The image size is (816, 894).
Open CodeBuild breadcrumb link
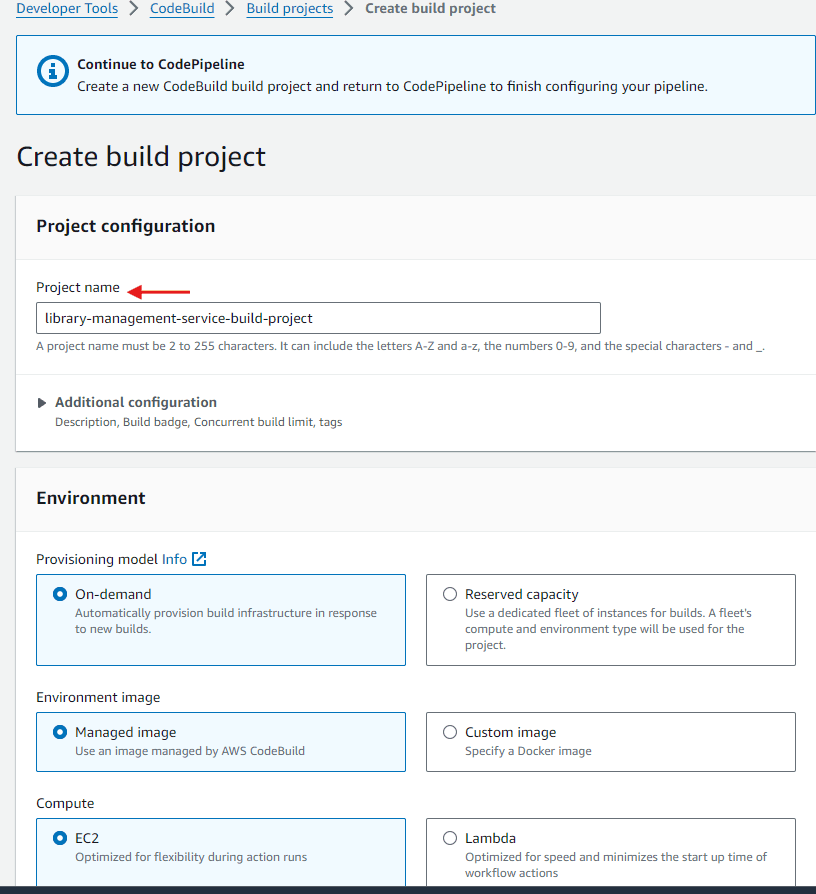(x=182, y=9)
